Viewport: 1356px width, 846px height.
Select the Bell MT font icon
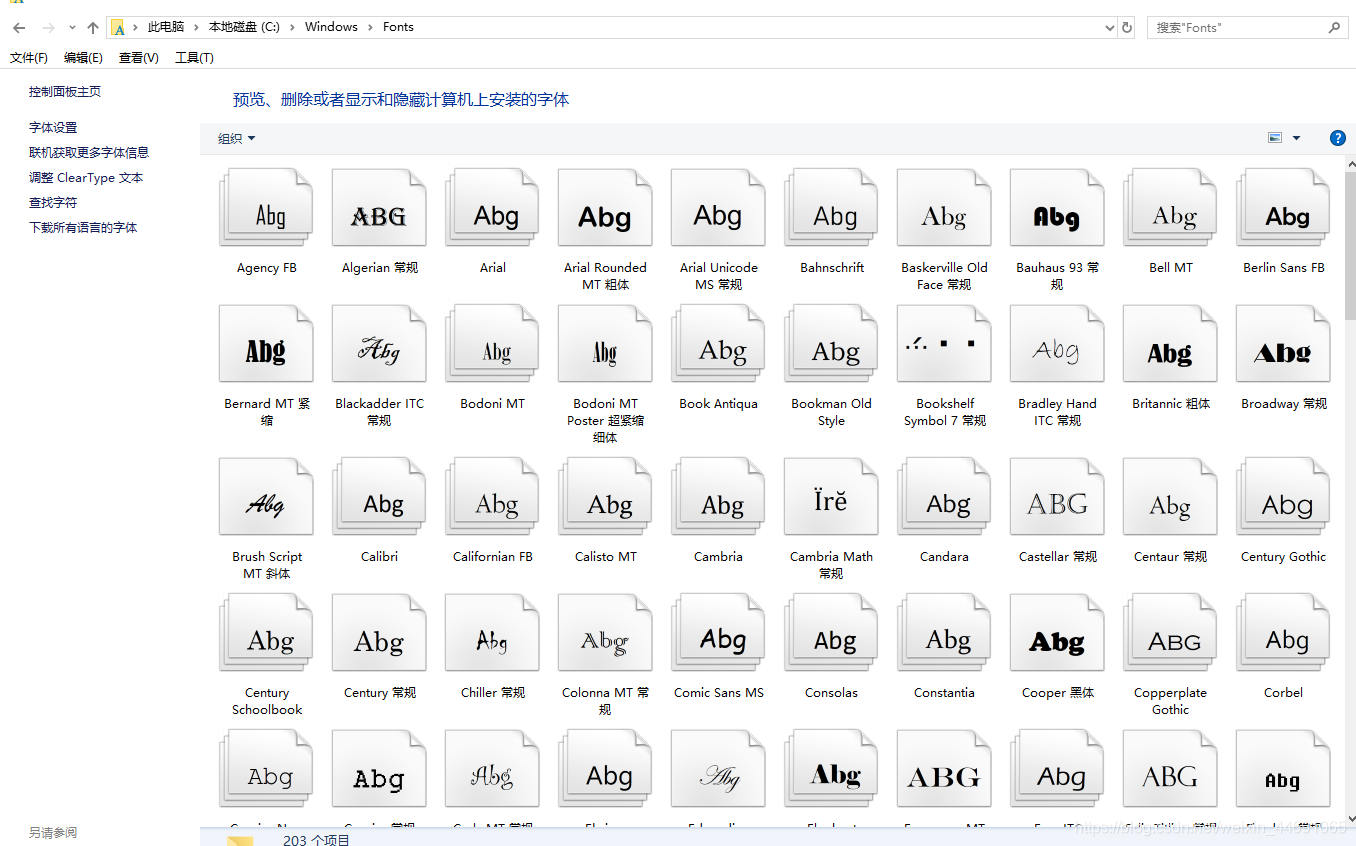tap(1170, 208)
